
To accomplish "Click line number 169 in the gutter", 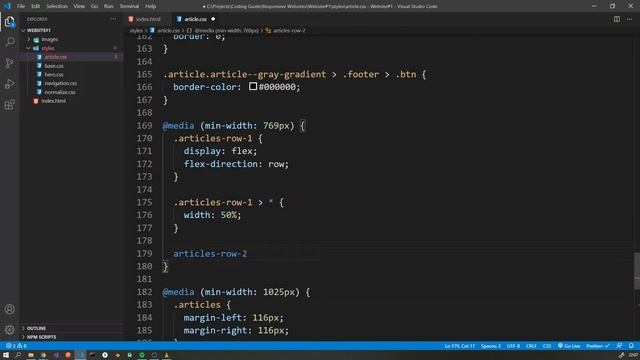I will point(144,126).
